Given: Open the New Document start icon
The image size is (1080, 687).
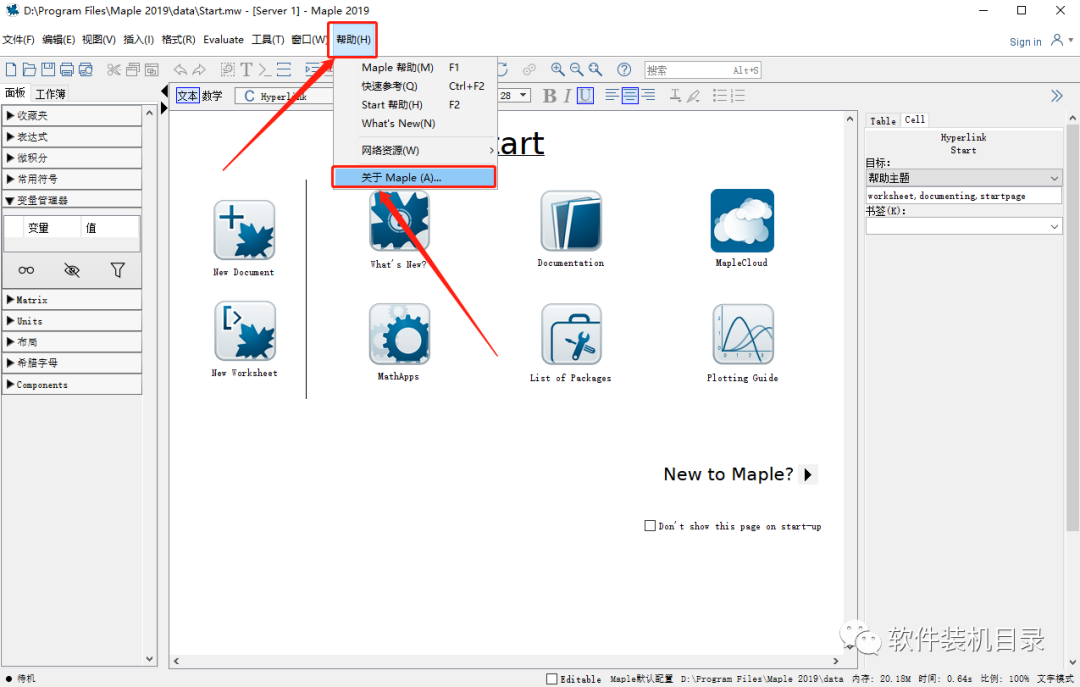Looking at the screenshot, I should [x=244, y=230].
